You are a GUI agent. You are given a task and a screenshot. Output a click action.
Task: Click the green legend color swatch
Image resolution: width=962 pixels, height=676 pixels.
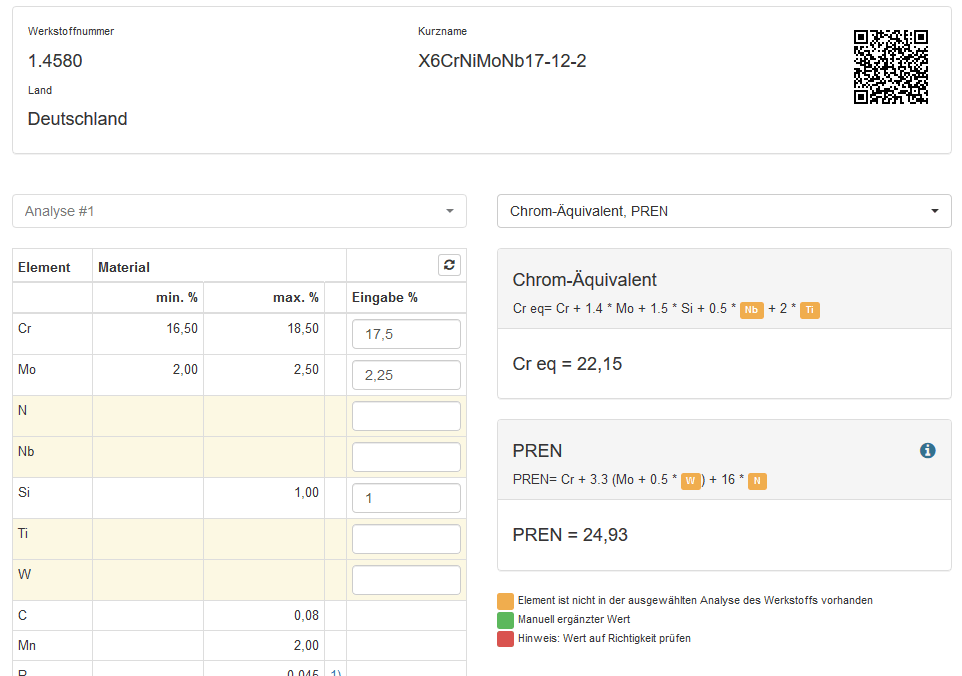coord(505,620)
